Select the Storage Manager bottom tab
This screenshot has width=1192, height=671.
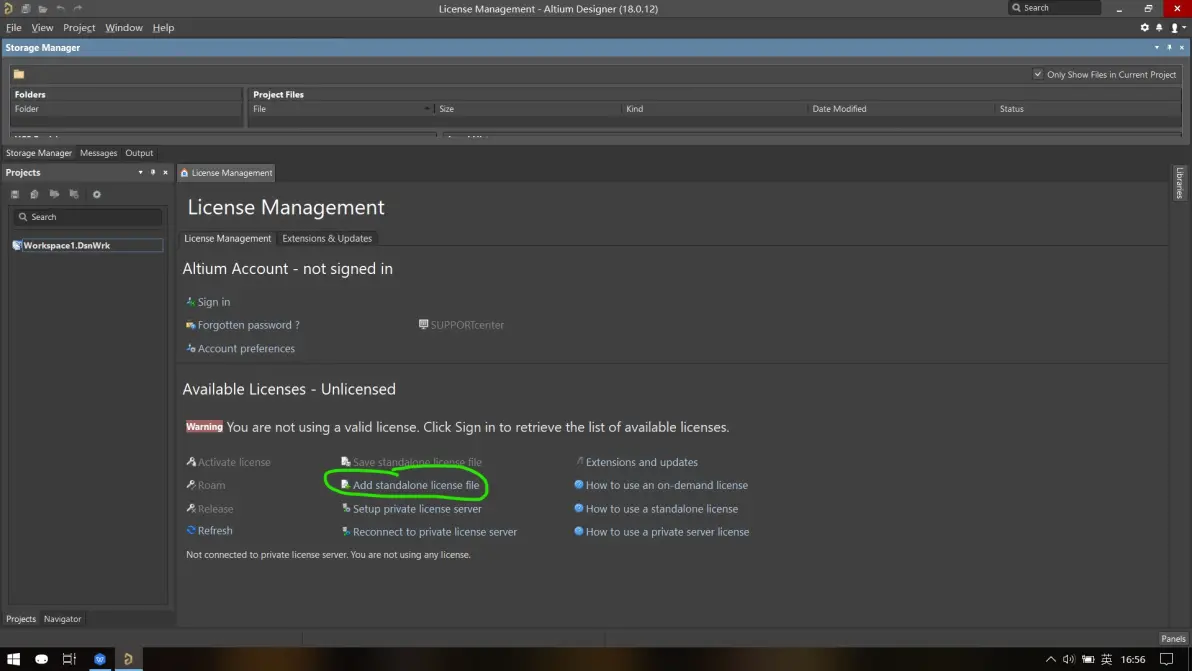pos(39,153)
